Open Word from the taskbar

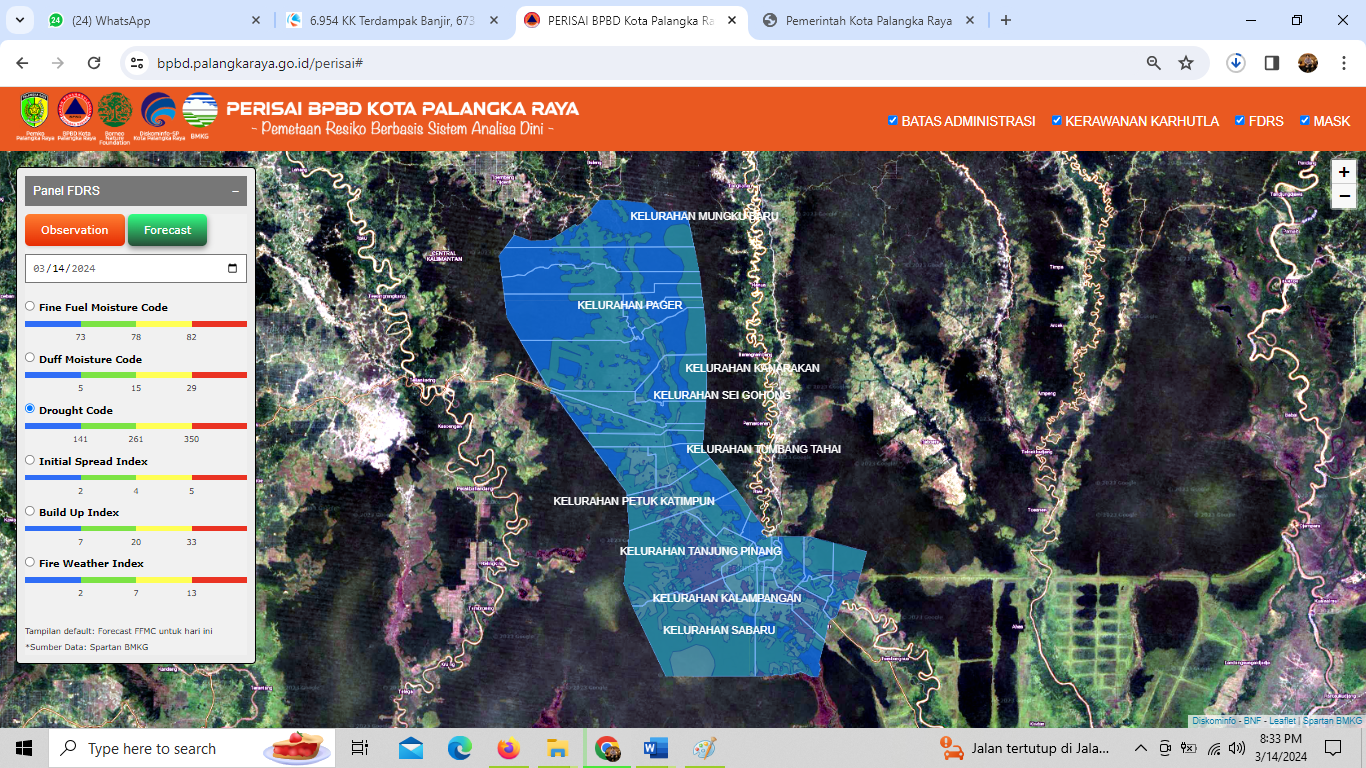click(x=655, y=748)
